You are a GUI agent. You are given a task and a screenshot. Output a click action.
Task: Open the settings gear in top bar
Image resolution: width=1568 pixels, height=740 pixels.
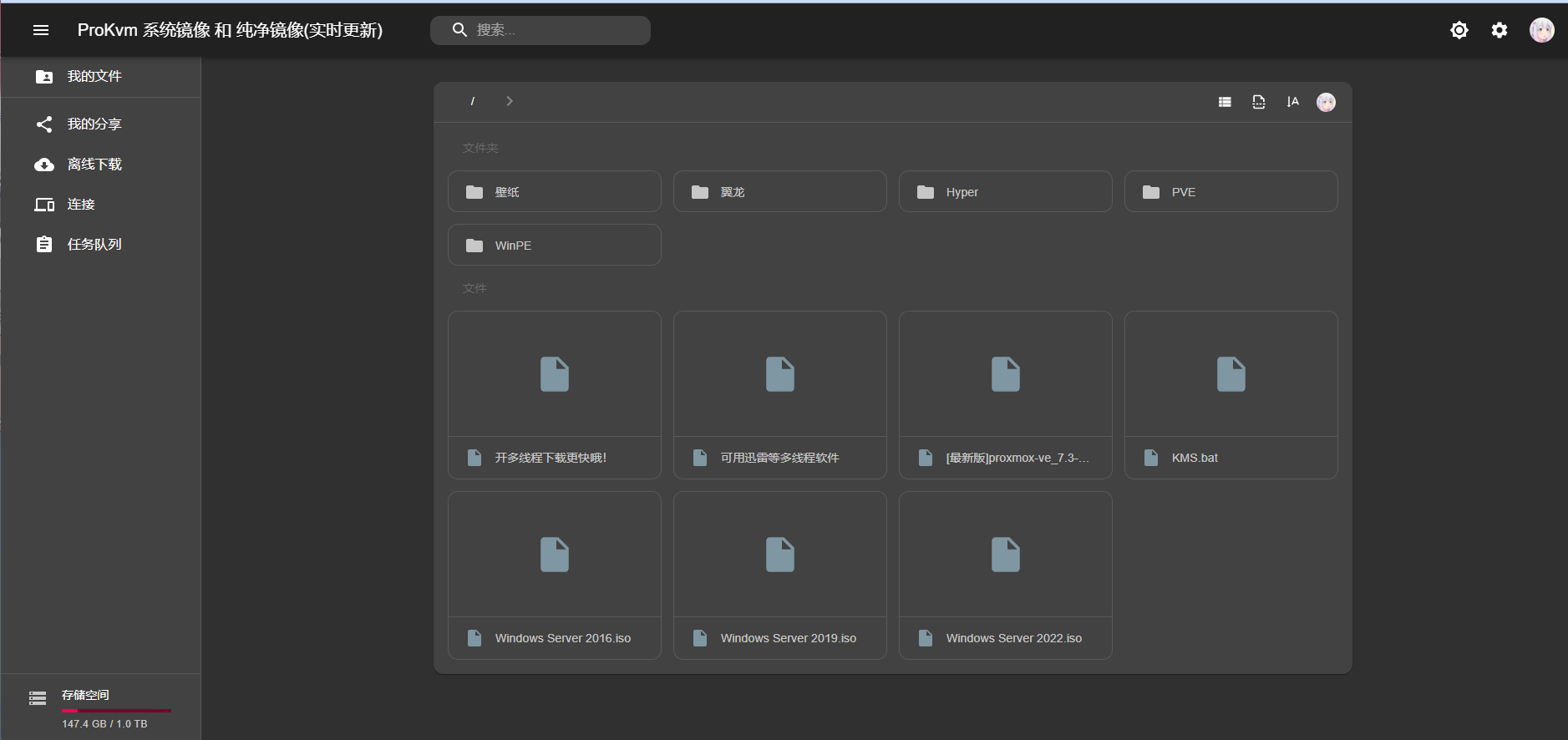[x=1499, y=30]
